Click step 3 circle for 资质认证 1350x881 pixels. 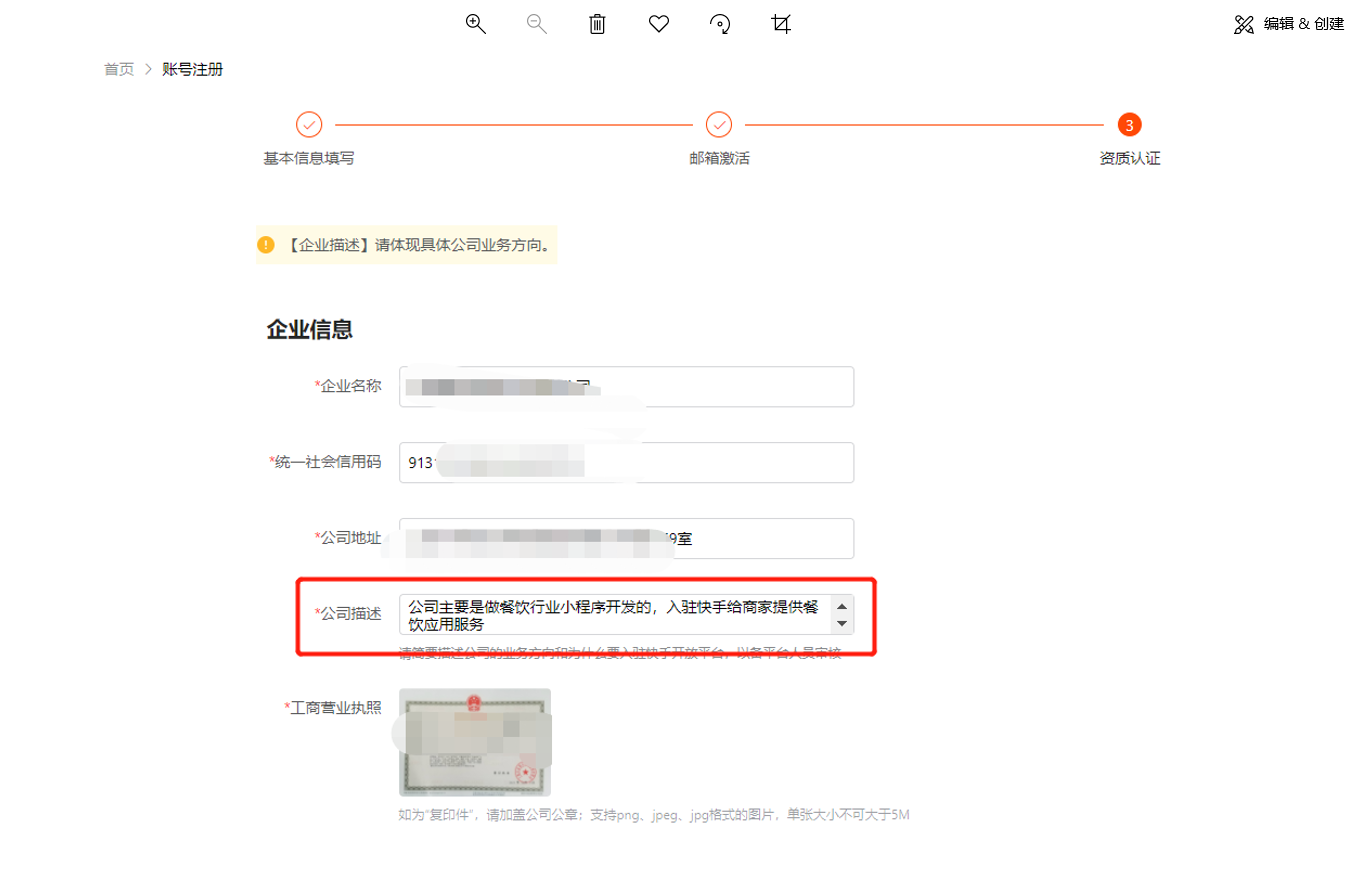click(x=1130, y=125)
